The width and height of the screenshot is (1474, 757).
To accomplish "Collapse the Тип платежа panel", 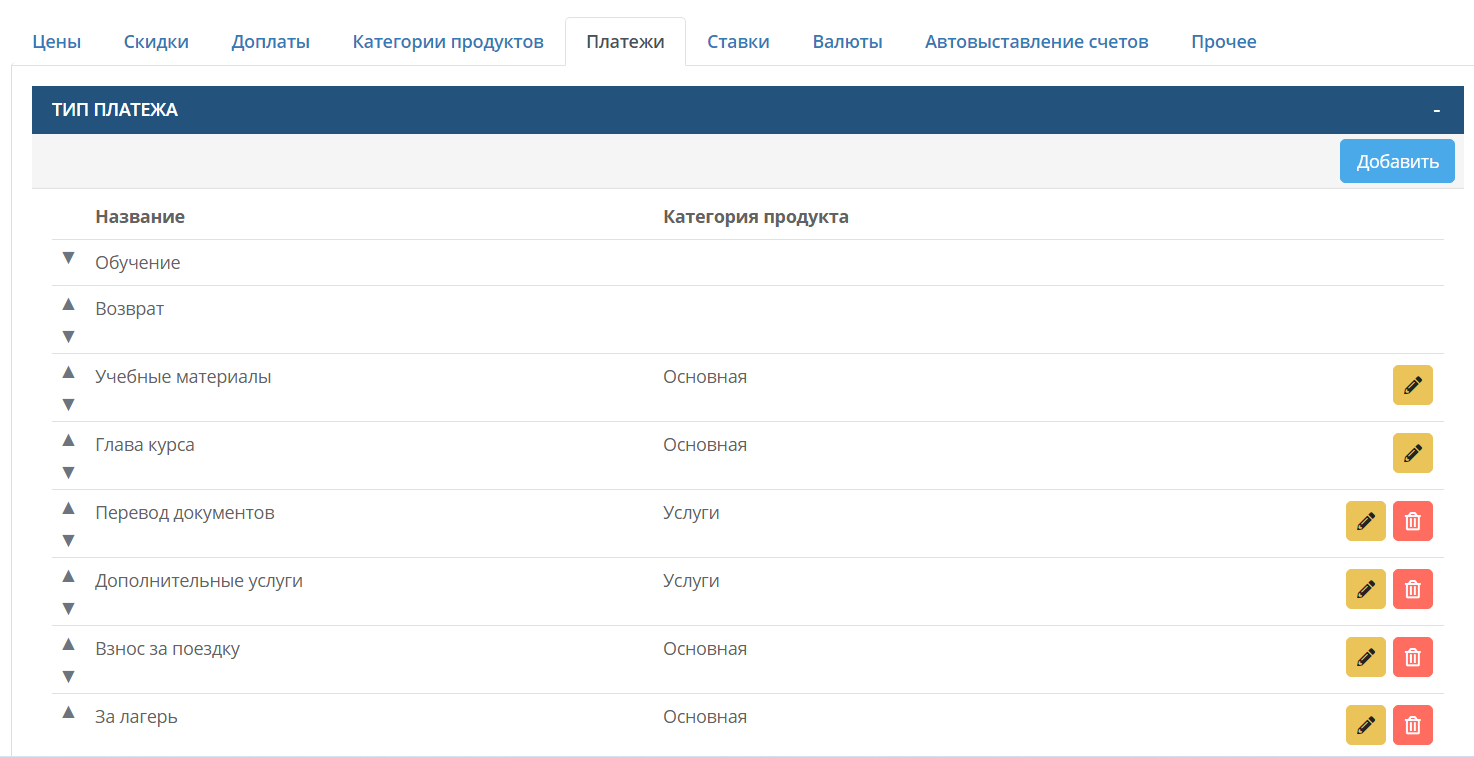I will coord(1436,110).
